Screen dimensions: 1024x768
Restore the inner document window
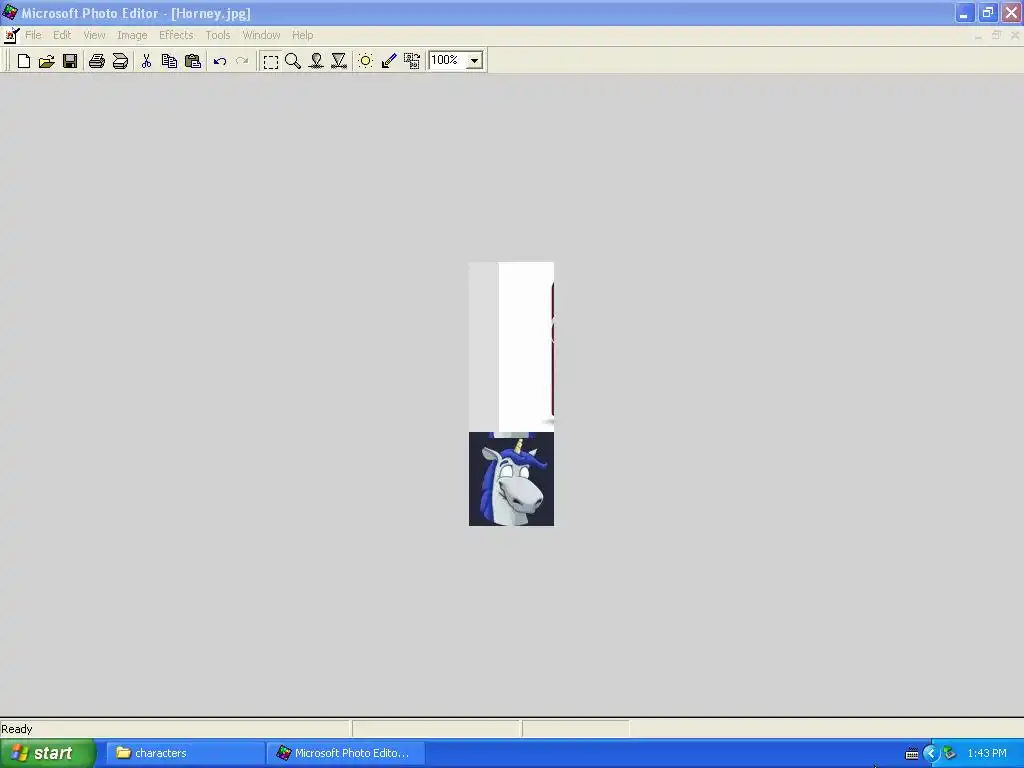(997, 35)
